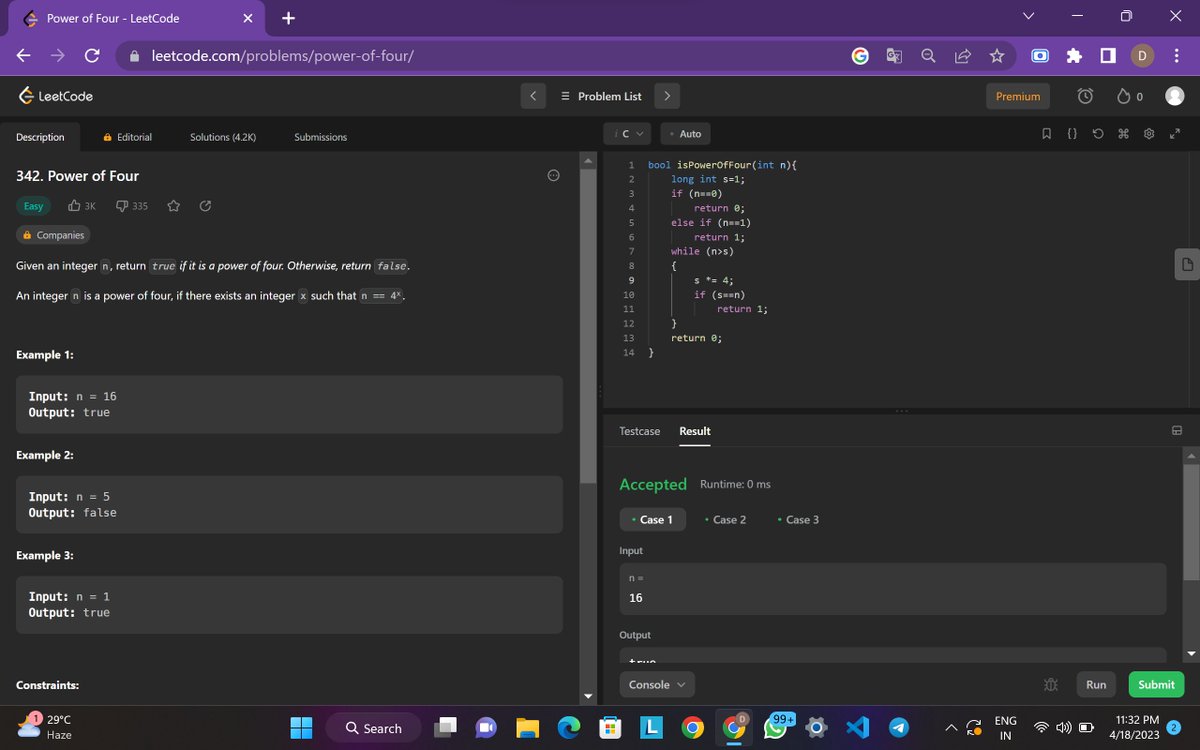Open editor keyboard shortcuts icon
This screenshot has height=750, width=1200.
click(x=1123, y=134)
